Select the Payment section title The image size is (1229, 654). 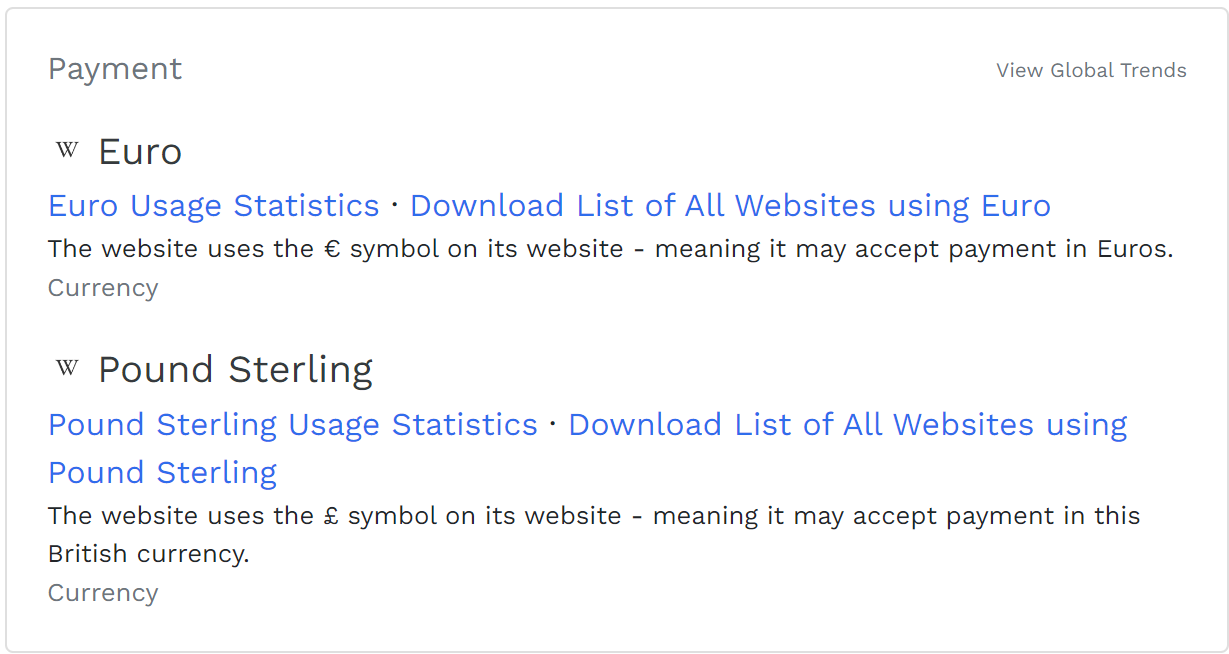click(x=115, y=69)
